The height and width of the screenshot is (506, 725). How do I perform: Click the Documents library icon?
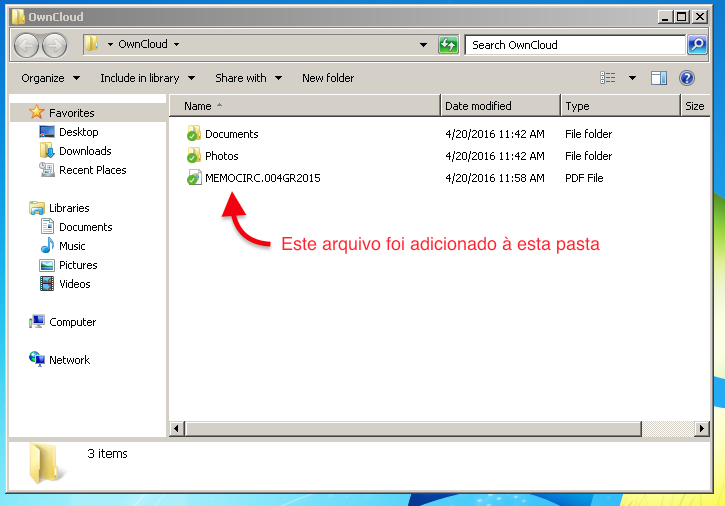pos(47,227)
